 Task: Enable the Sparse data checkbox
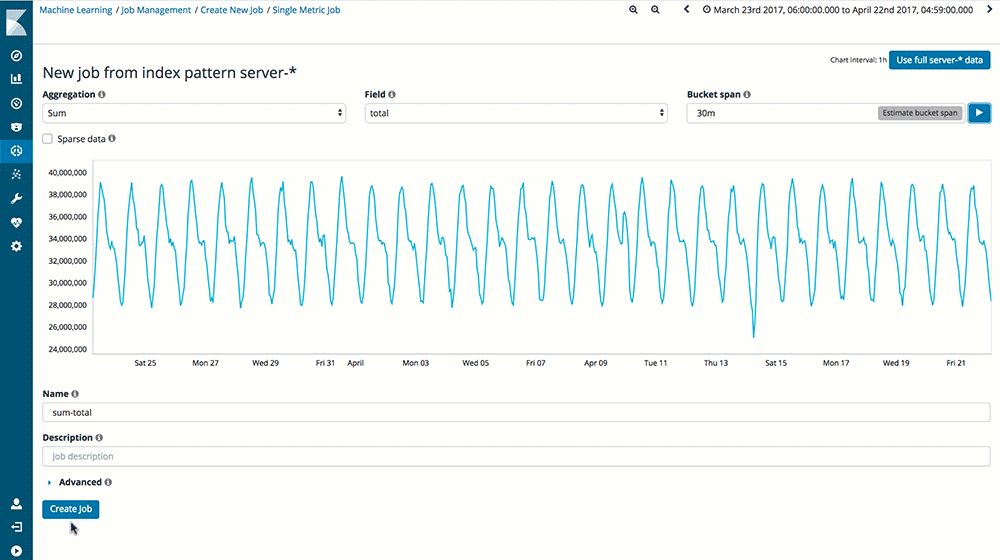[x=48, y=139]
